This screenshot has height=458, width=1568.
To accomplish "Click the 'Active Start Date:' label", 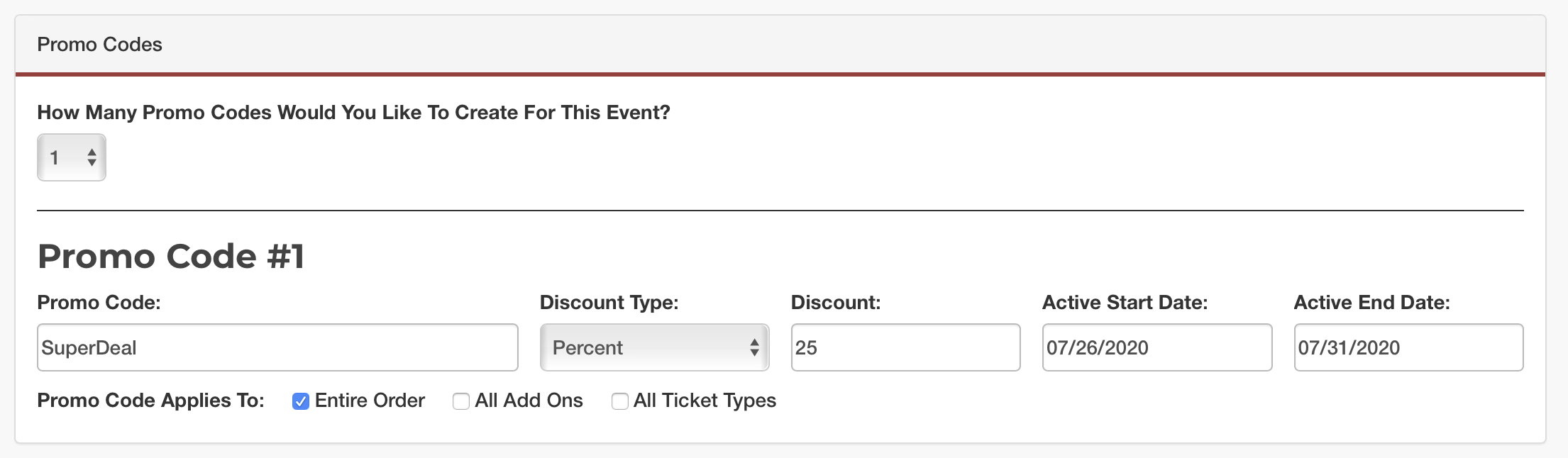I will (x=1125, y=303).
